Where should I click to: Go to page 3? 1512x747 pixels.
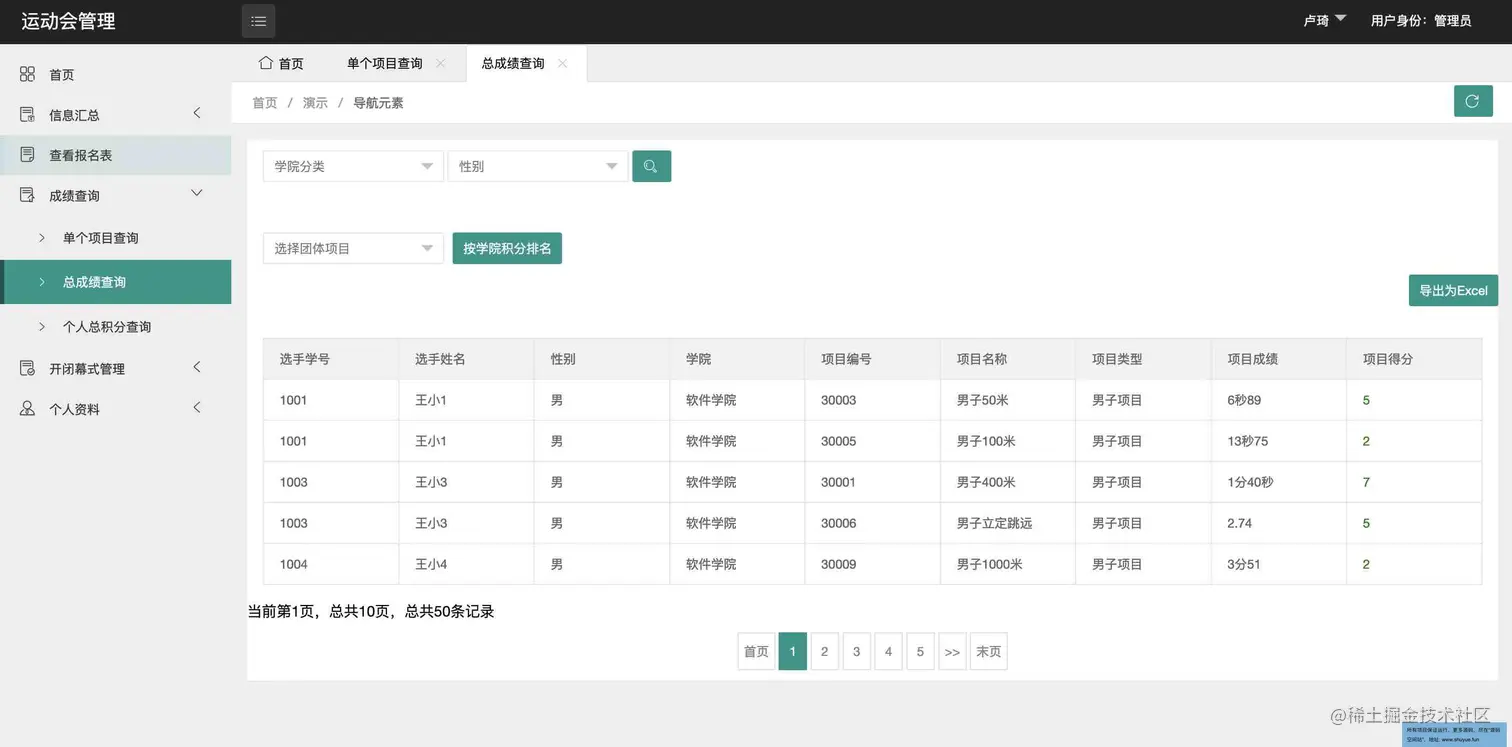point(856,651)
